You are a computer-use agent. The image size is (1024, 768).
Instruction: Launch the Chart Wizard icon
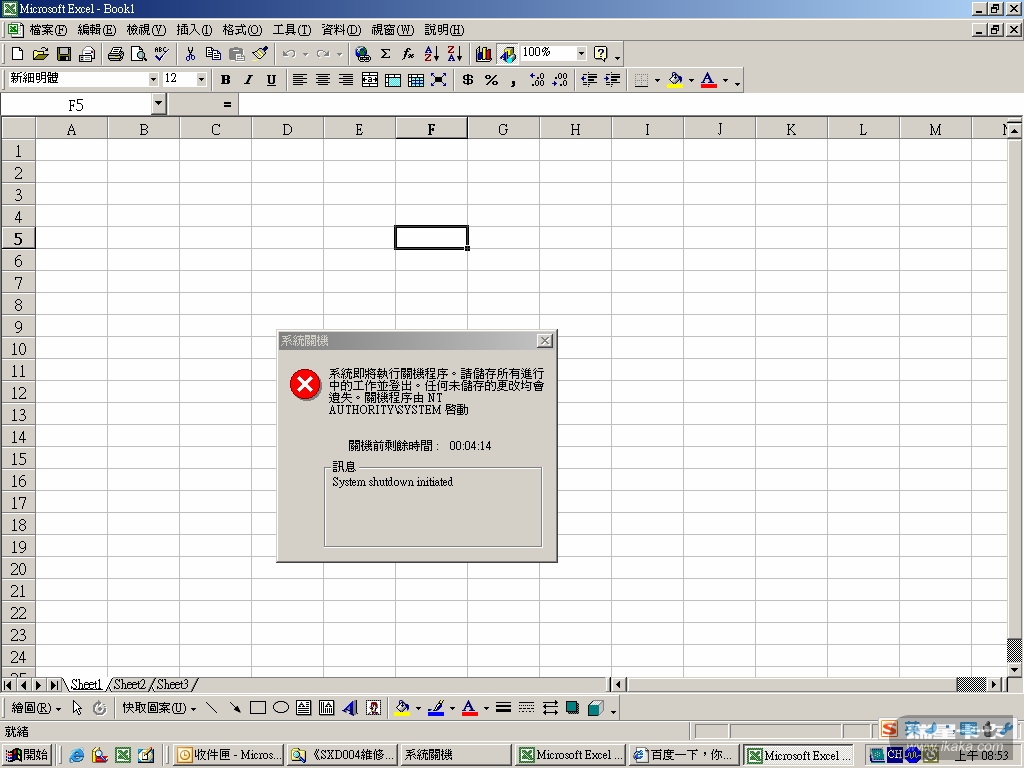[484, 54]
